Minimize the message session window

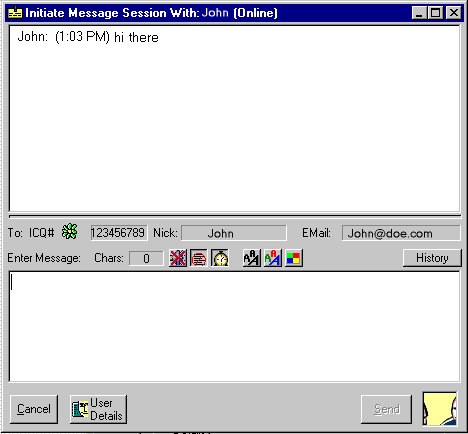point(419,13)
